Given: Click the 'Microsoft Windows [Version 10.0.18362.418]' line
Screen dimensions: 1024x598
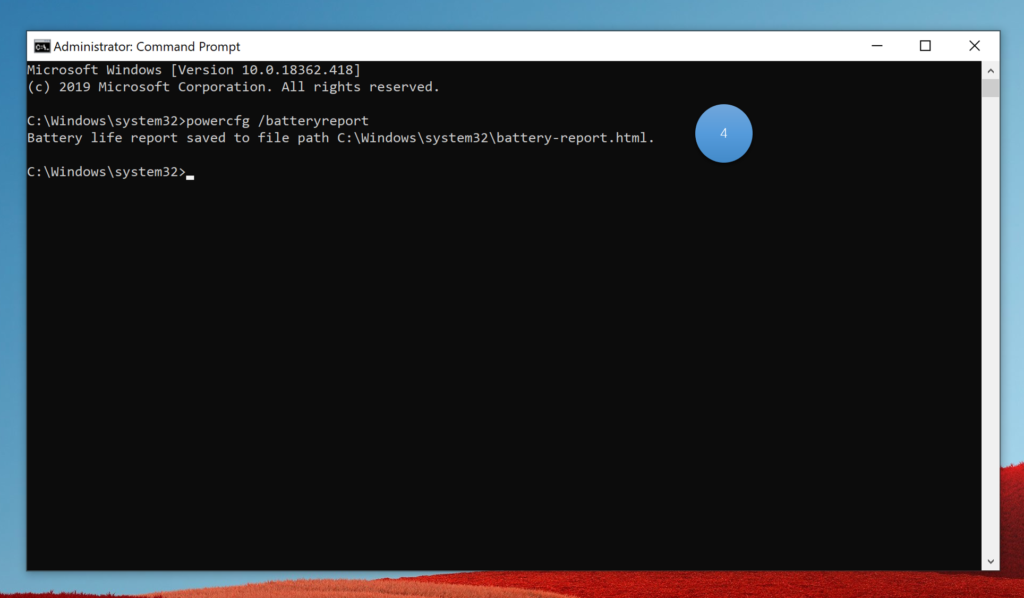Looking at the screenshot, I should point(194,70).
